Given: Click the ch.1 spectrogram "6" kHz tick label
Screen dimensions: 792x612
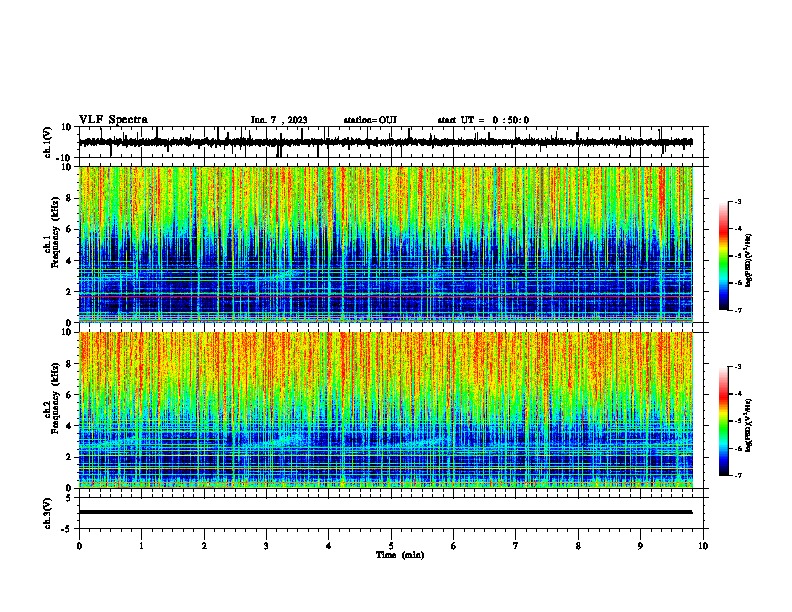Looking at the screenshot, I should (x=70, y=229).
